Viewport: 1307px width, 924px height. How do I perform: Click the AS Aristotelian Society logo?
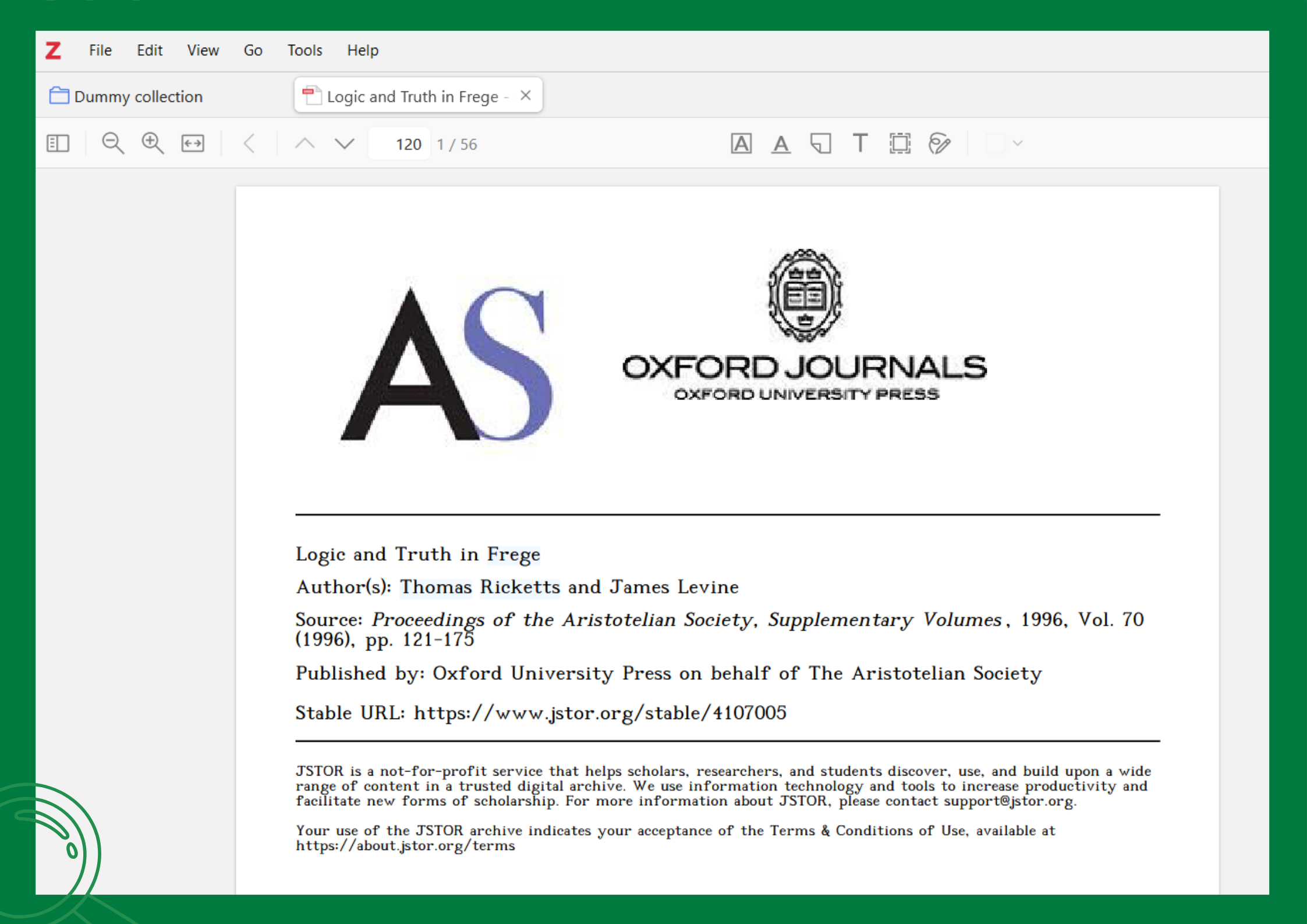click(447, 364)
